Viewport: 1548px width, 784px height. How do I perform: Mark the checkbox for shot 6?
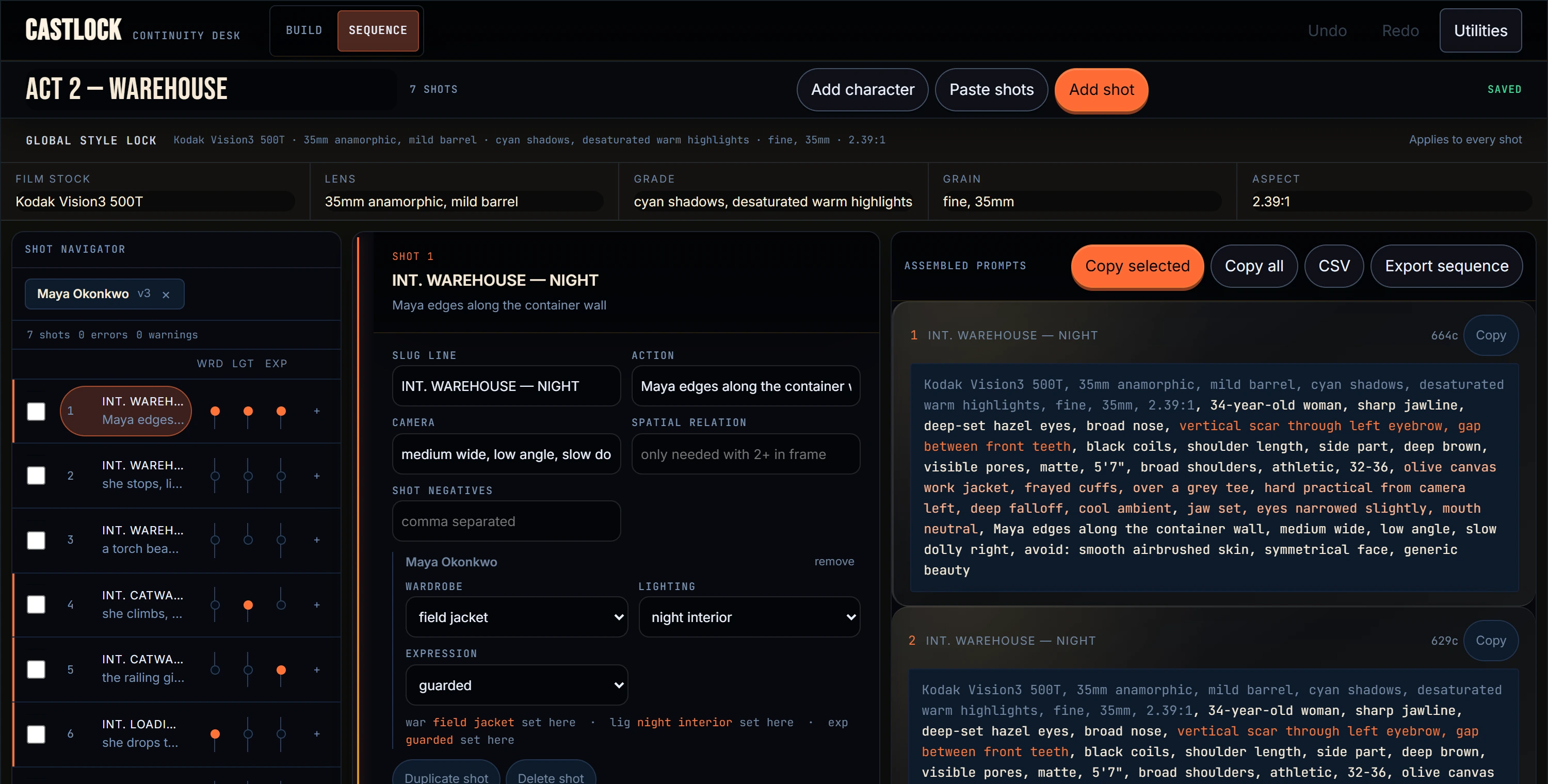click(36, 734)
